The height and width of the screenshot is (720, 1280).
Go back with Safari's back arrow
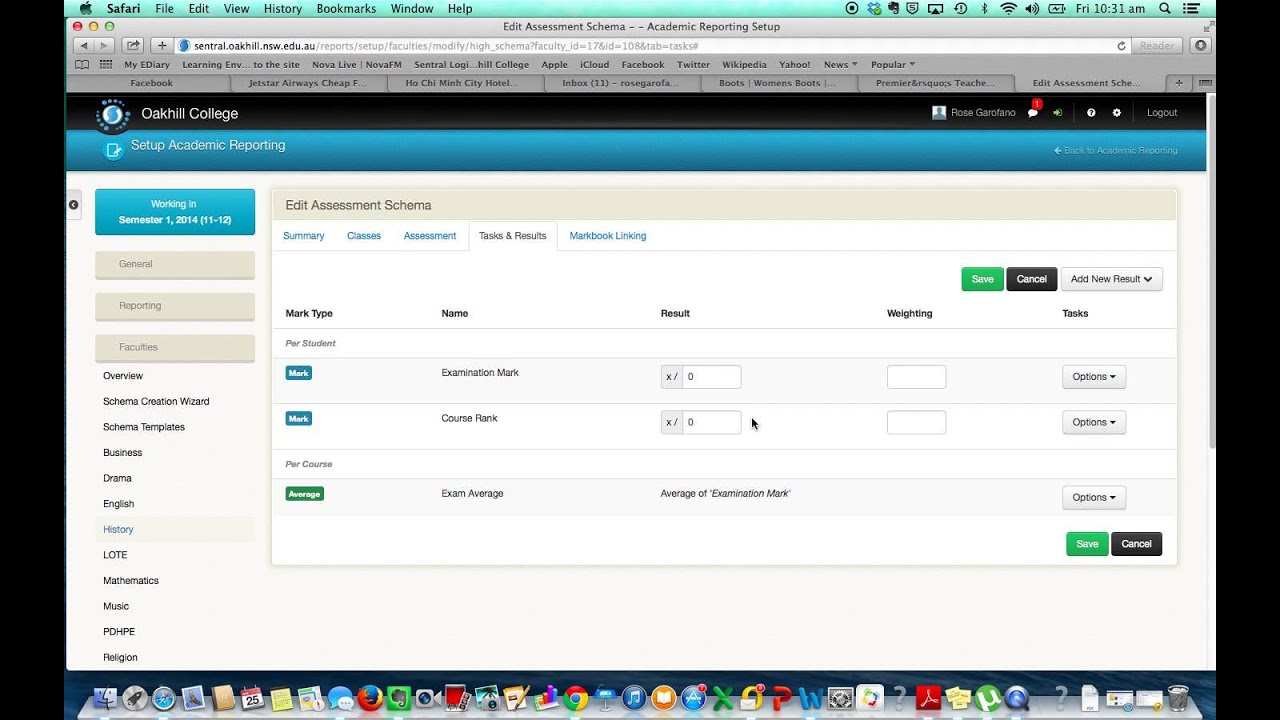pos(83,46)
